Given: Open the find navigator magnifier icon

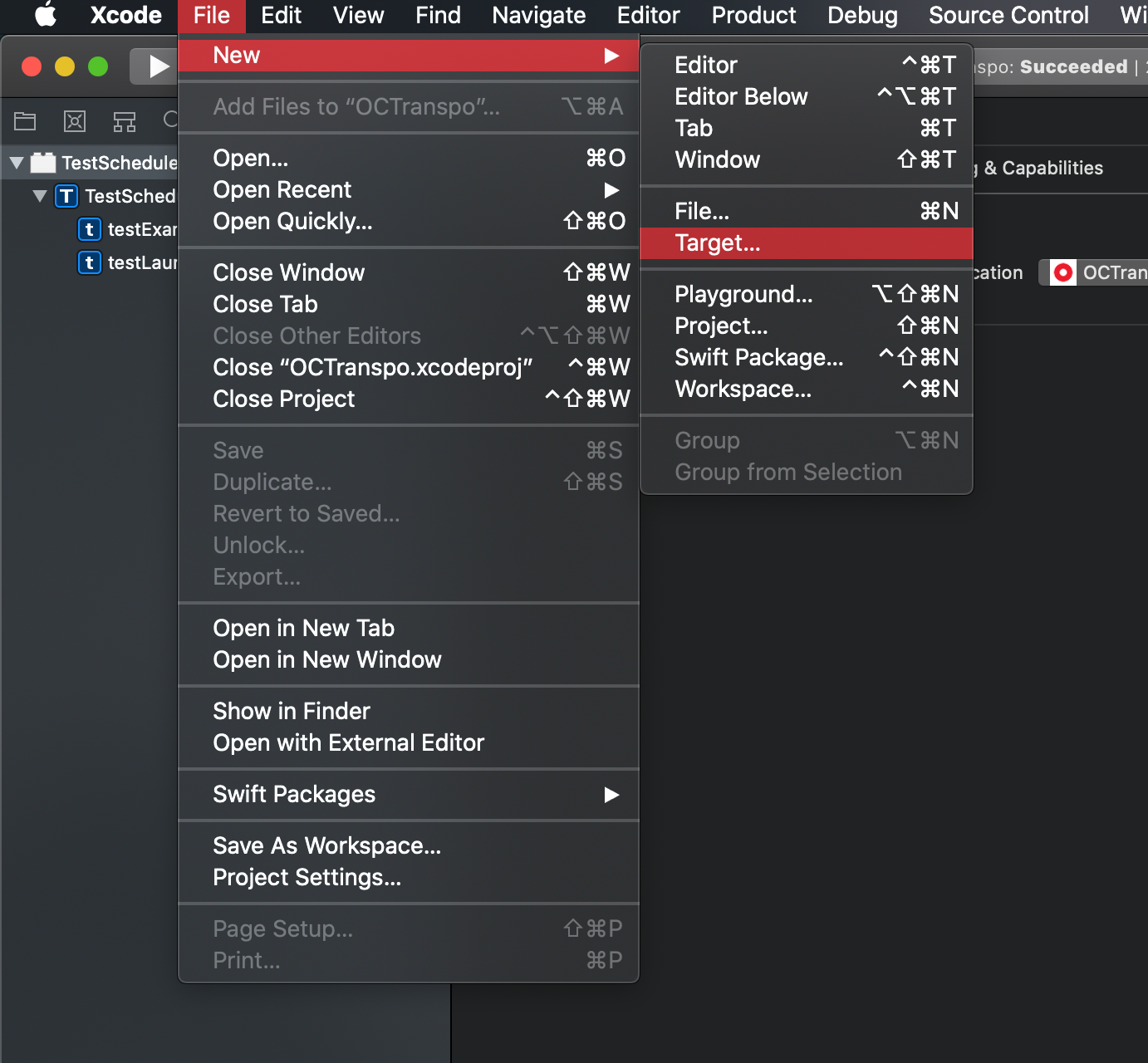Looking at the screenshot, I should click(170, 121).
